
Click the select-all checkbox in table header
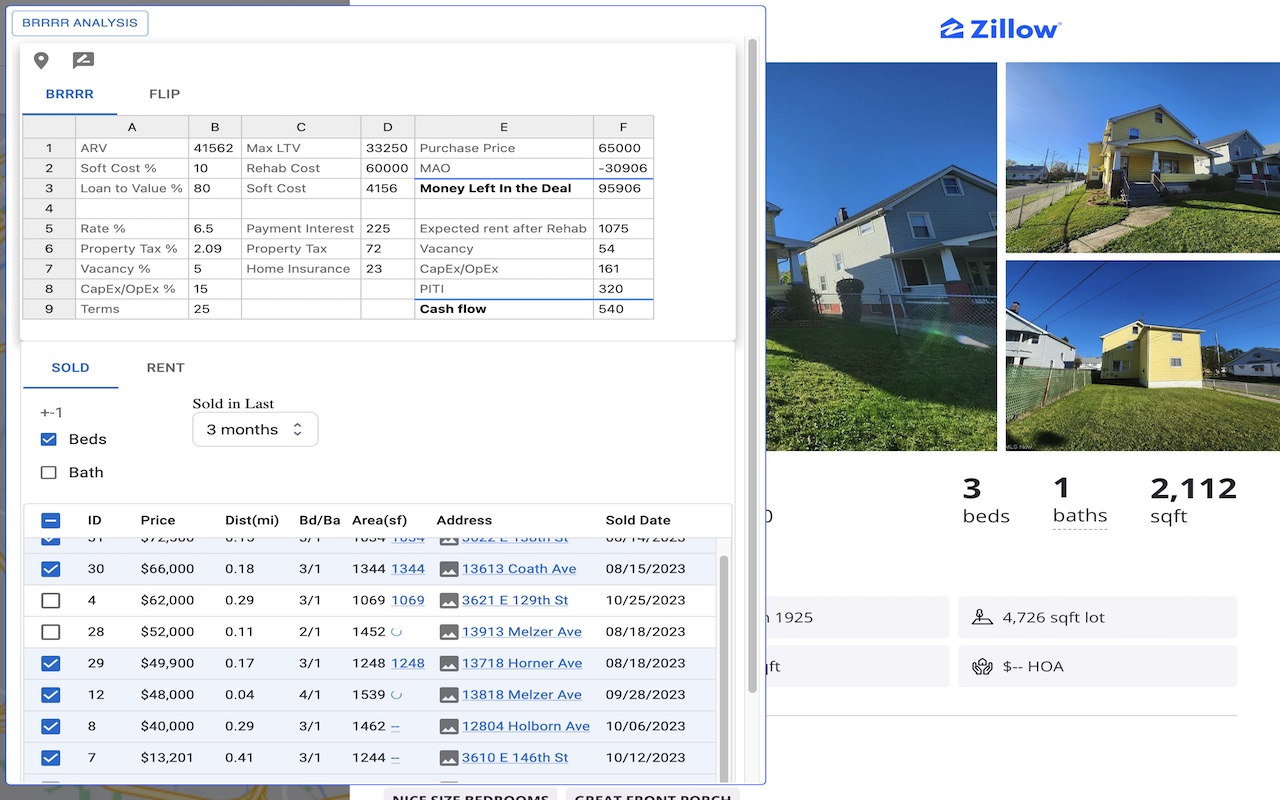coord(50,519)
